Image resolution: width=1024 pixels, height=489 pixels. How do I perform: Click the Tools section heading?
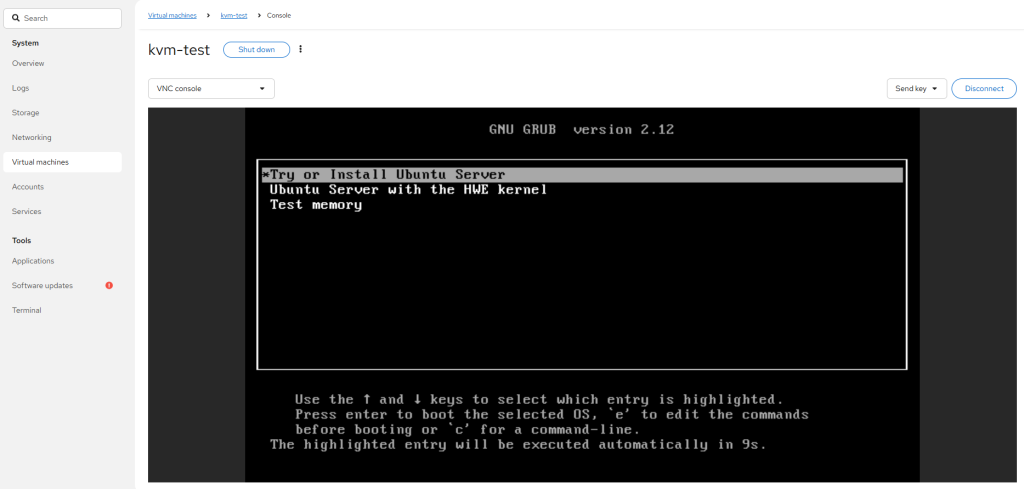(22, 240)
